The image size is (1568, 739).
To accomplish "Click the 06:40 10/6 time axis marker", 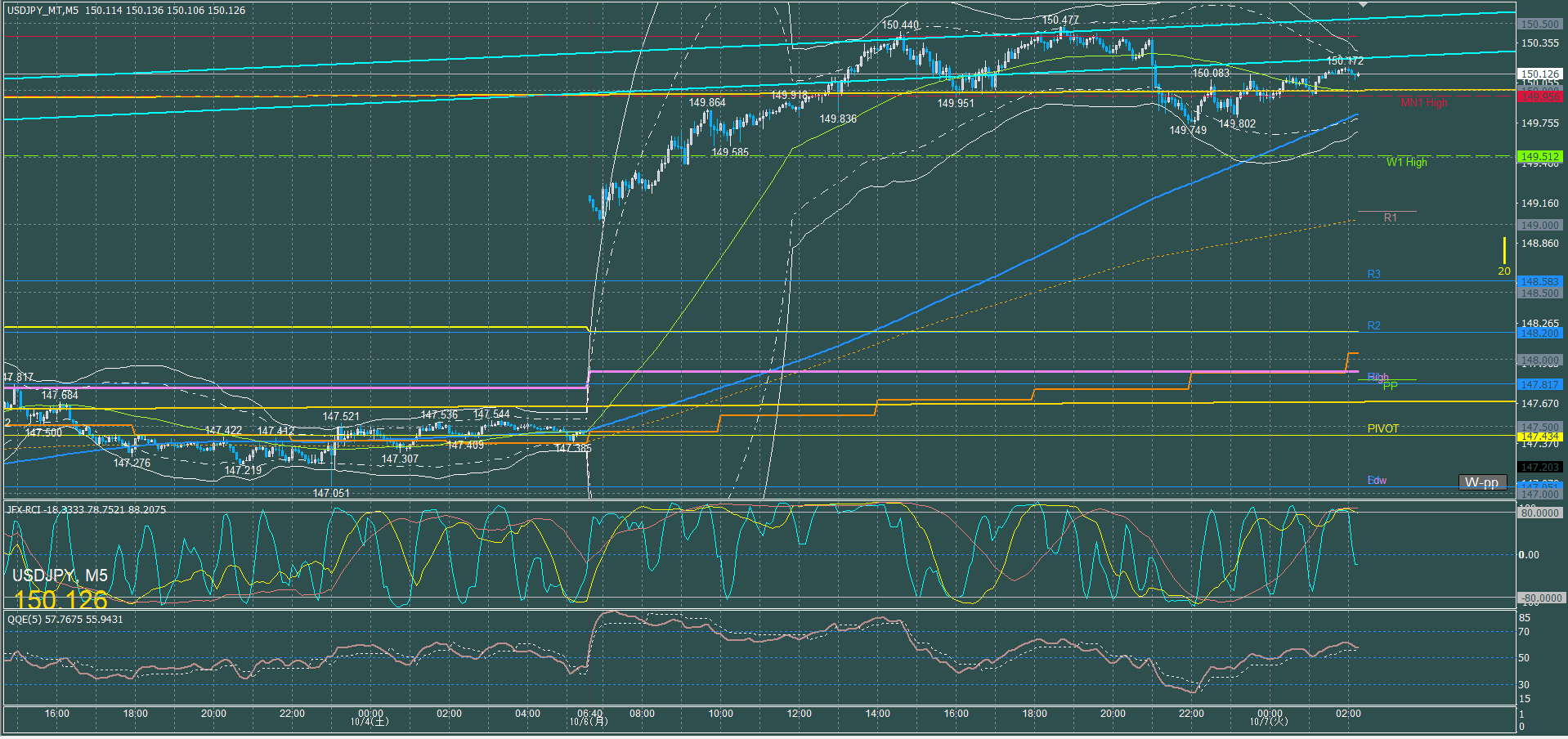I will (x=589, y=717).
